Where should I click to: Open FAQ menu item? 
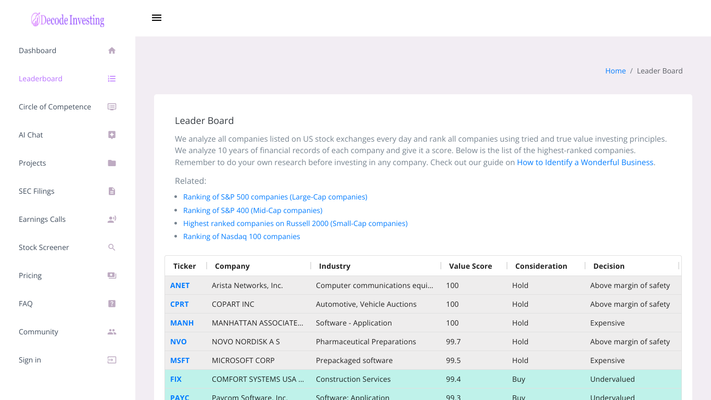click(x=25, y=303)
